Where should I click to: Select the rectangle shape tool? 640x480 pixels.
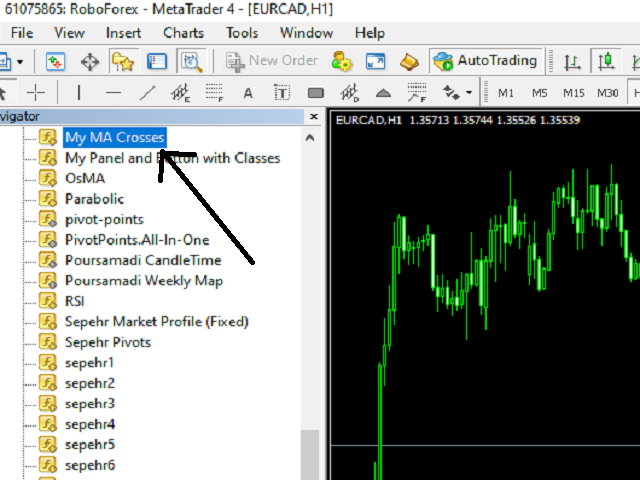316,93
